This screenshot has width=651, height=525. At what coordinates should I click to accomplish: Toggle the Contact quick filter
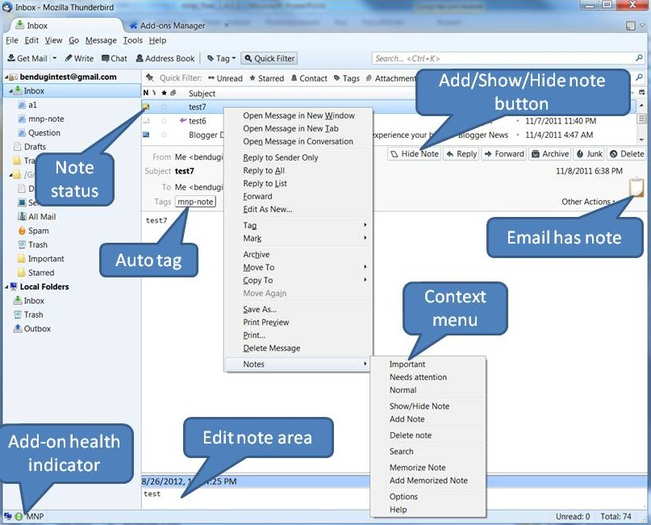click(x=309, y=78)
